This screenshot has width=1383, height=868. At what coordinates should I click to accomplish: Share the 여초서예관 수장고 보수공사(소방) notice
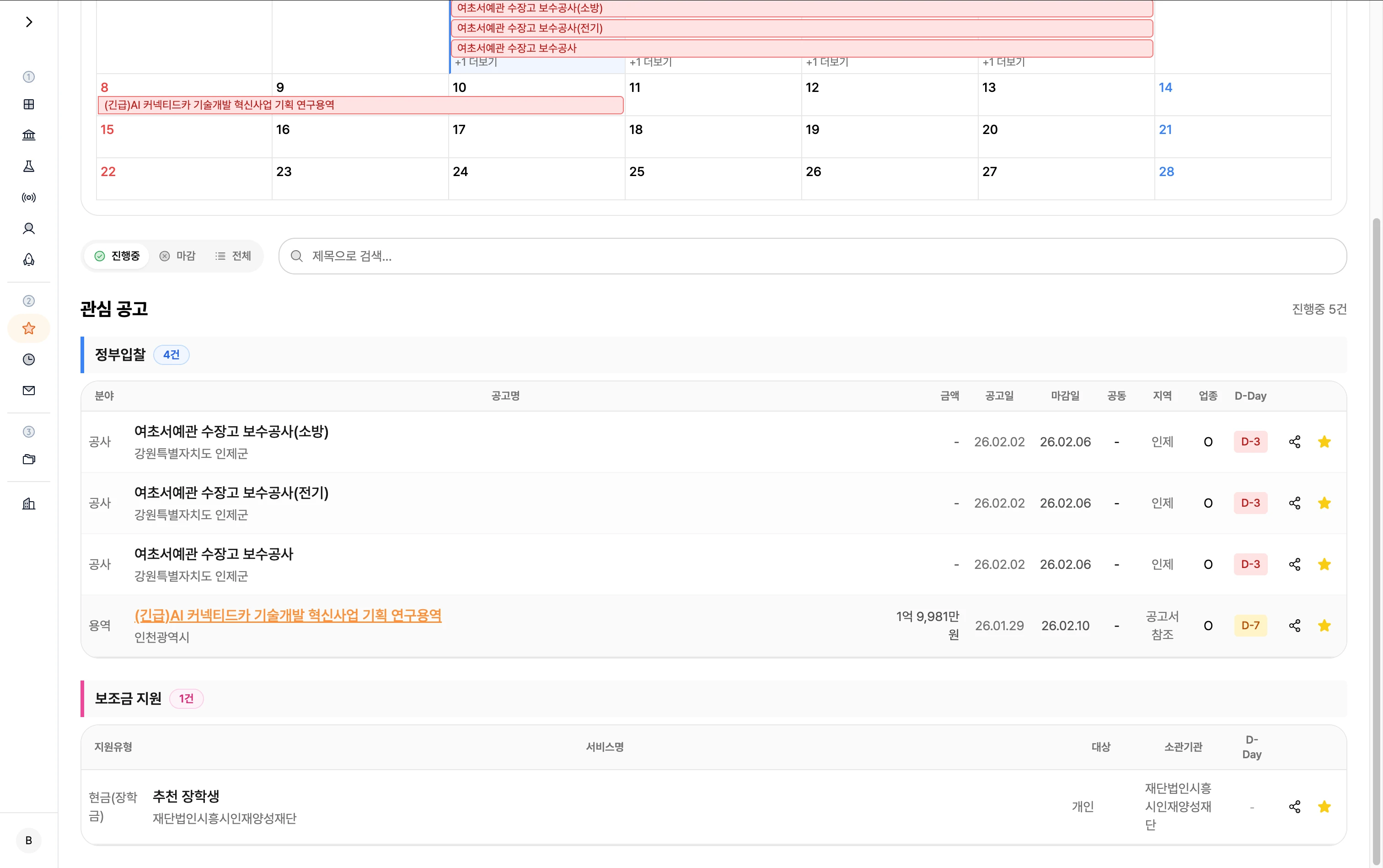click(1295, 441)
